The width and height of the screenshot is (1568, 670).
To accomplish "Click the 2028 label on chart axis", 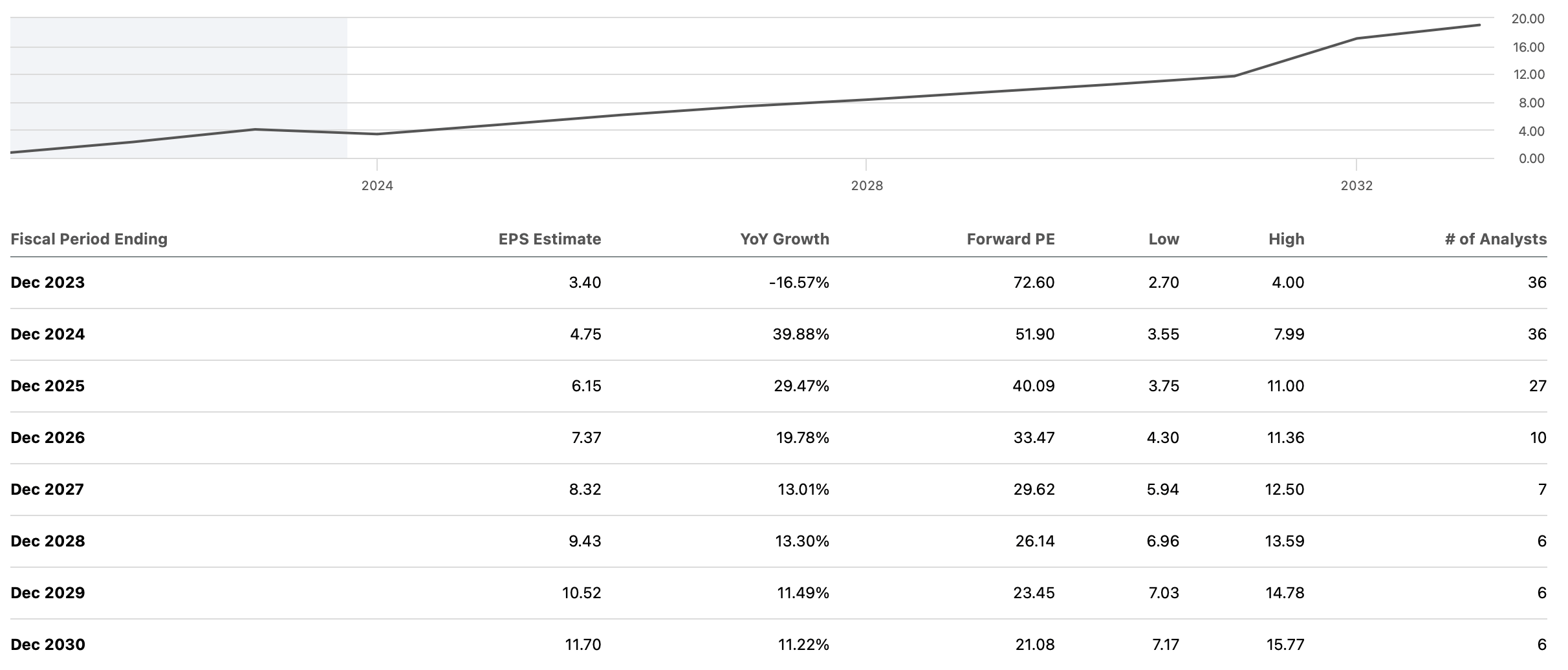I will tap(867, 186).
